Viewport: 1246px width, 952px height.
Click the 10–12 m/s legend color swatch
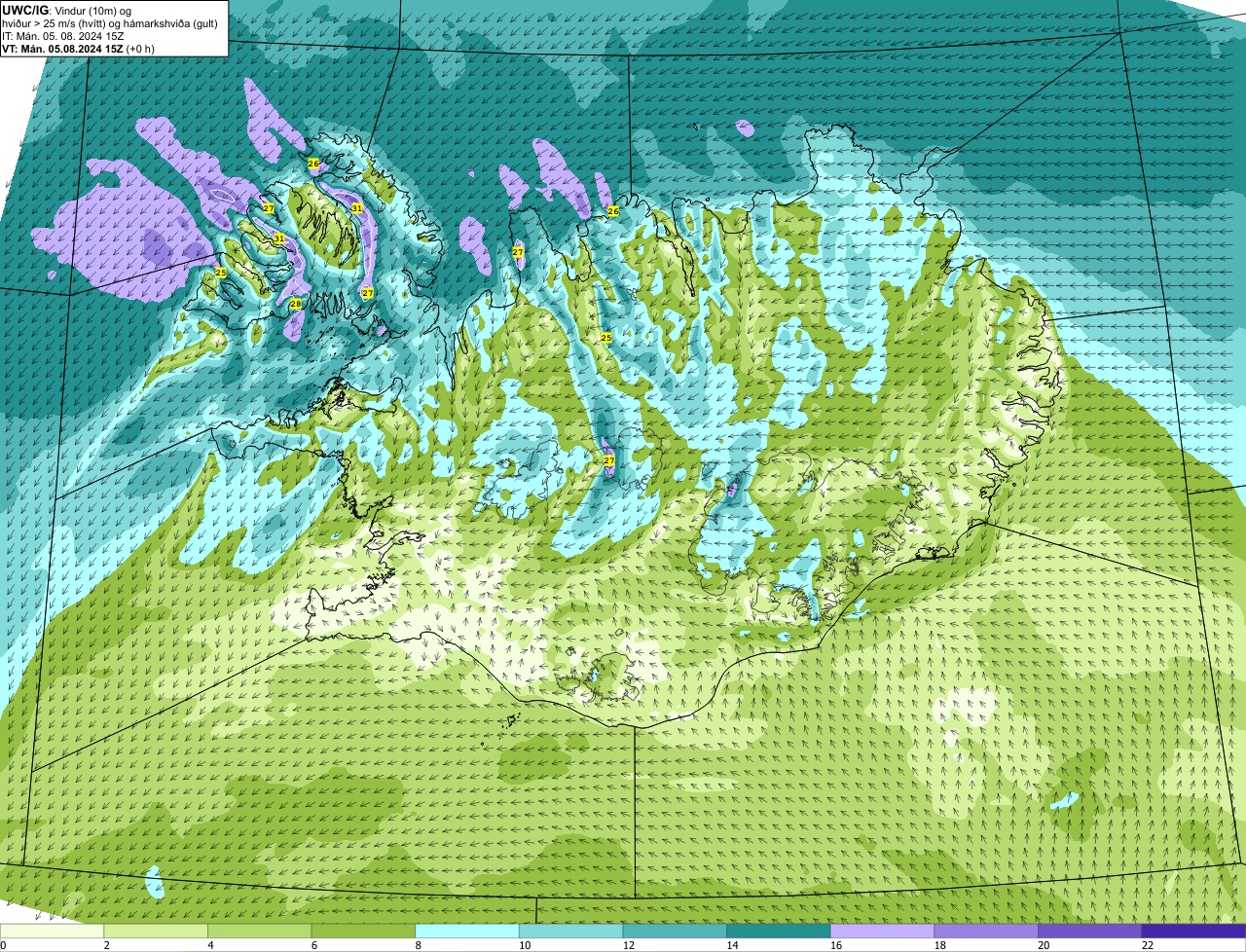click(x=571, y=931)
